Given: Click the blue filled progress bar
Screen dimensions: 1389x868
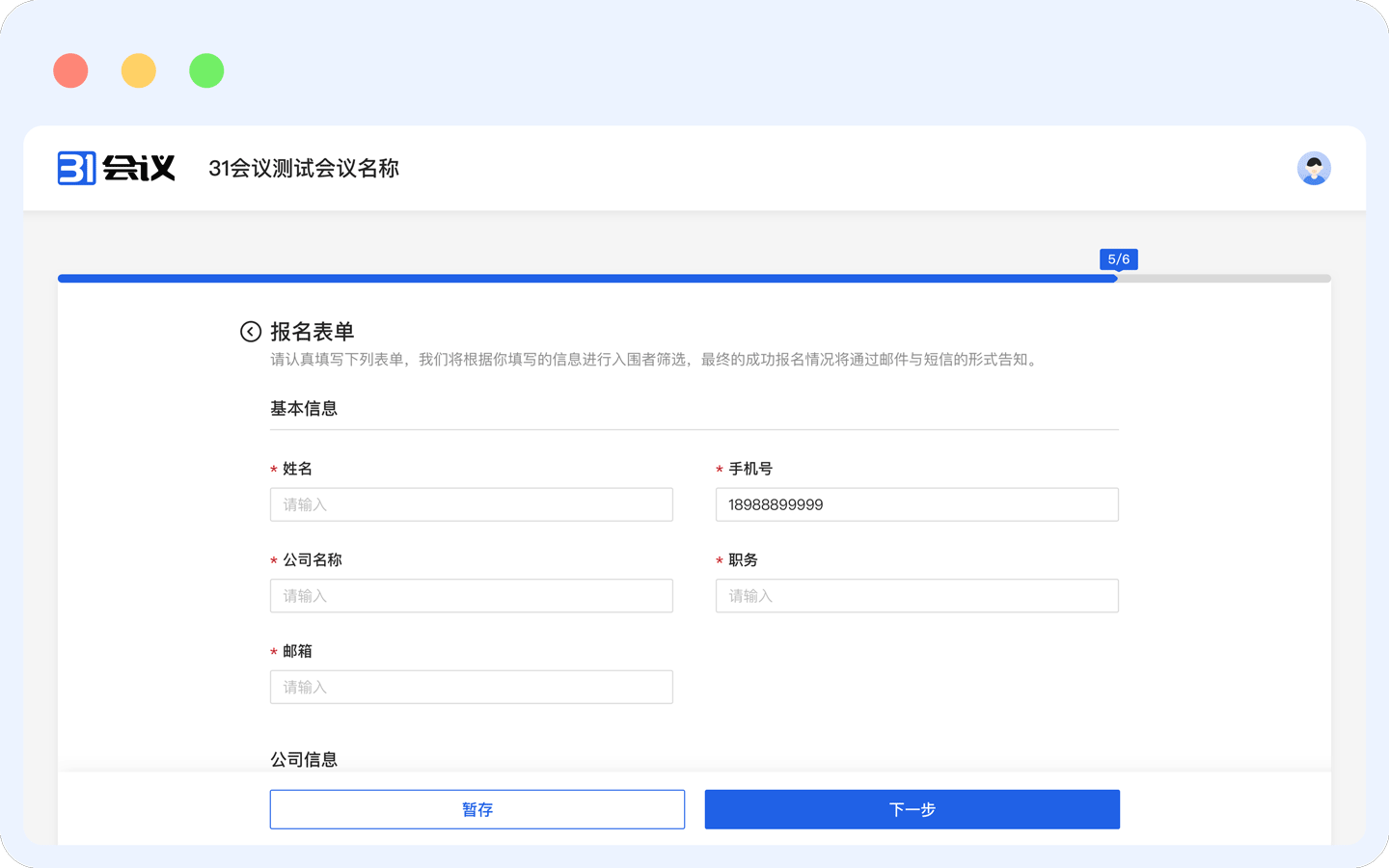Looking at the screenshot, I should click(x=579, y=279).
